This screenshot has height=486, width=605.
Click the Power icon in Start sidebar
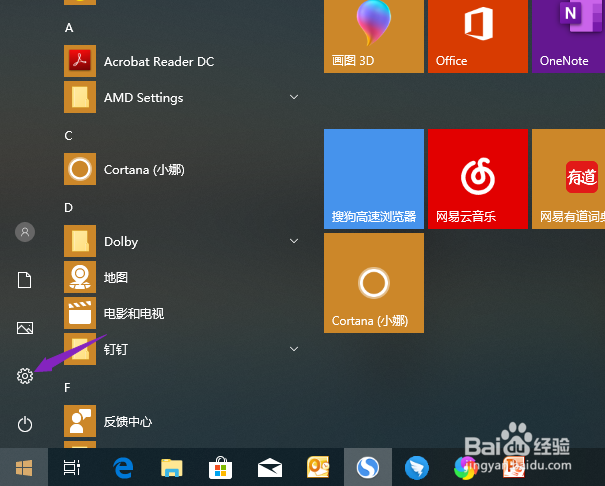pos(25,424)
